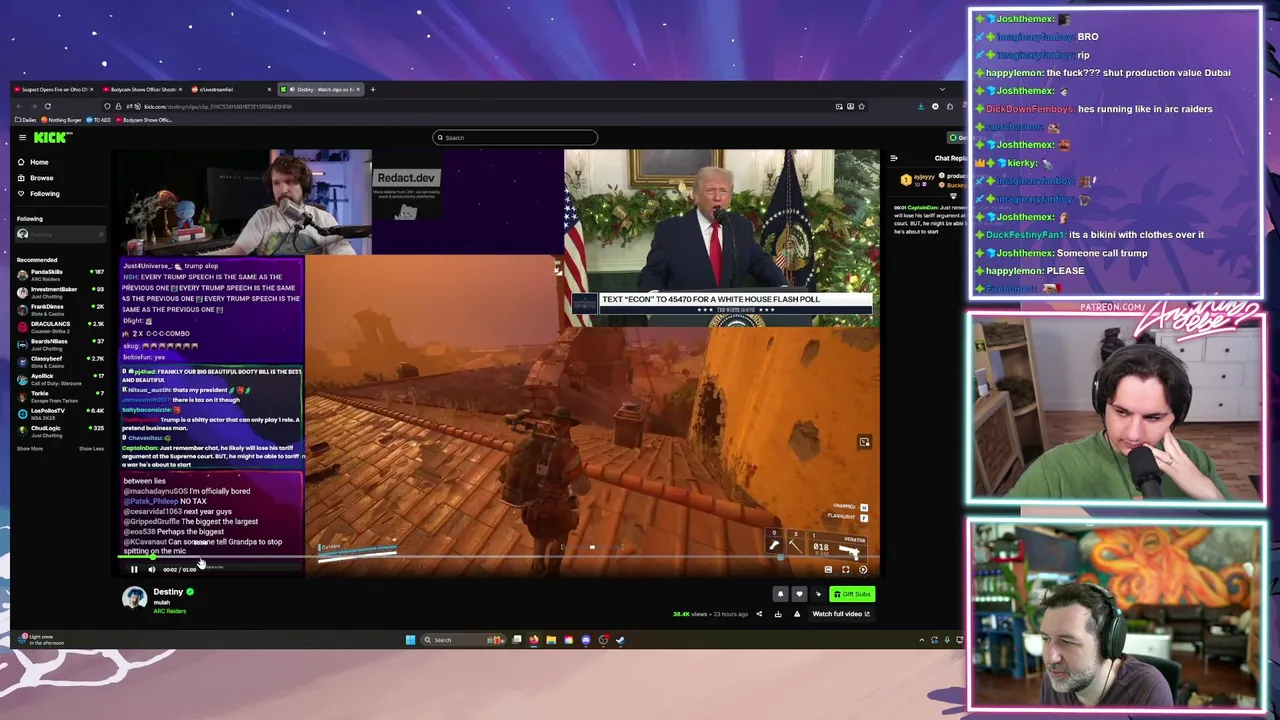
Task: Open File Explorer from the taskbar
Action: point(551,640)
